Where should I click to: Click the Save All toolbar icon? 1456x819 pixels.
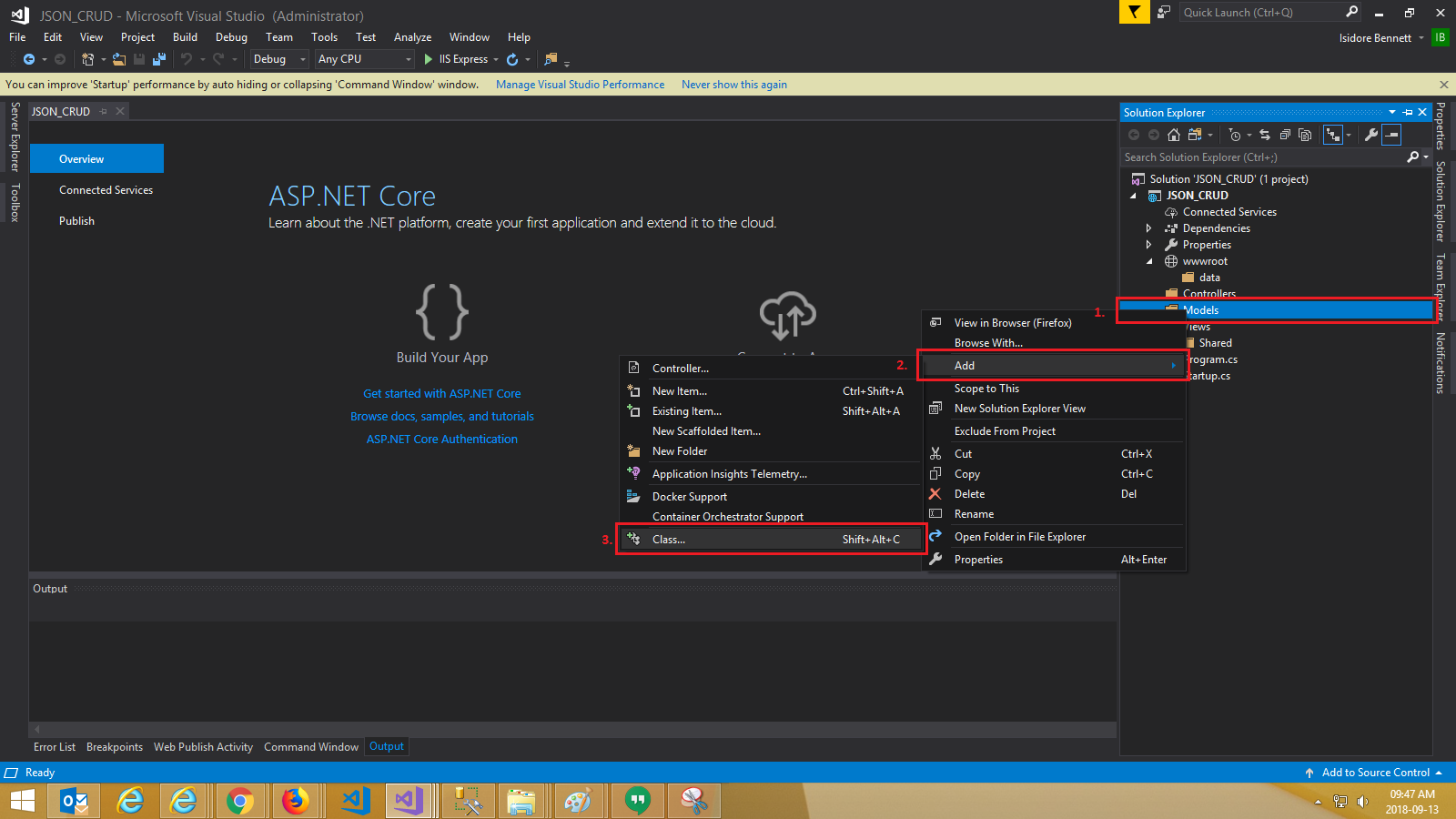point(159,59)
